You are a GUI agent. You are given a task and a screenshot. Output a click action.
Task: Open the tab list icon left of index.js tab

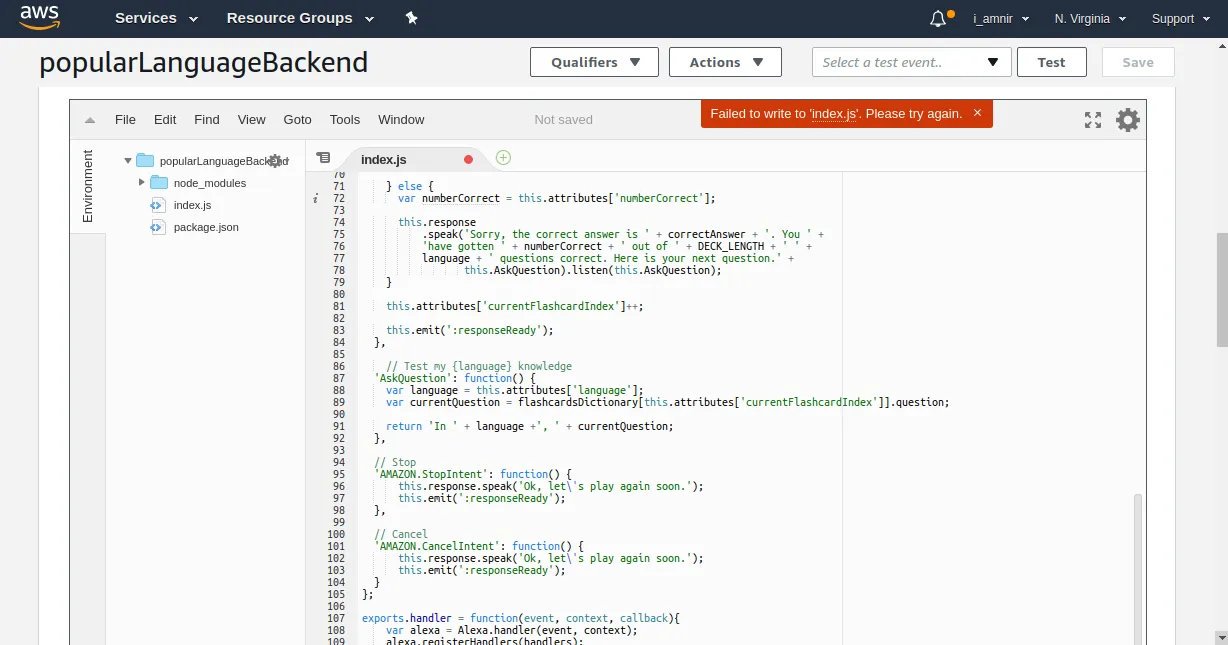point(323,158)
